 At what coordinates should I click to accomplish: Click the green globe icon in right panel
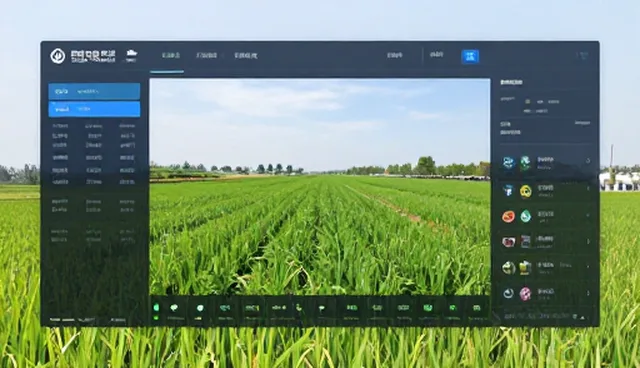click(x=525, y=163)
